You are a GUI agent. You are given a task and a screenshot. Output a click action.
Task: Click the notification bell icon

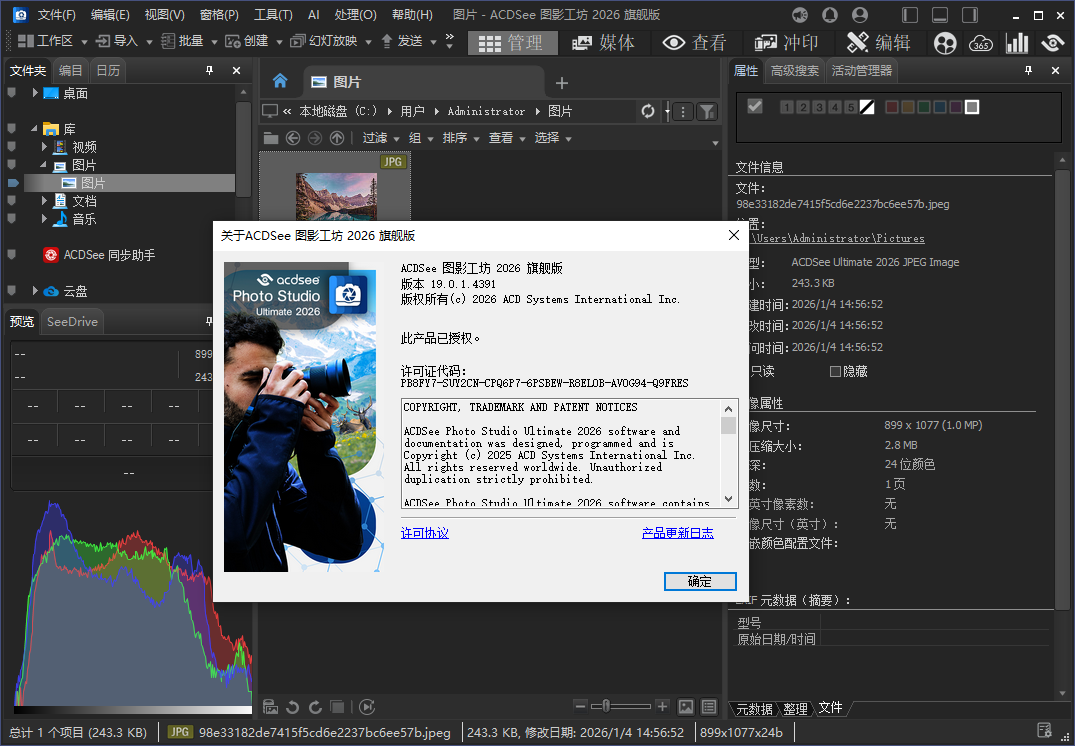pos(829,15)
